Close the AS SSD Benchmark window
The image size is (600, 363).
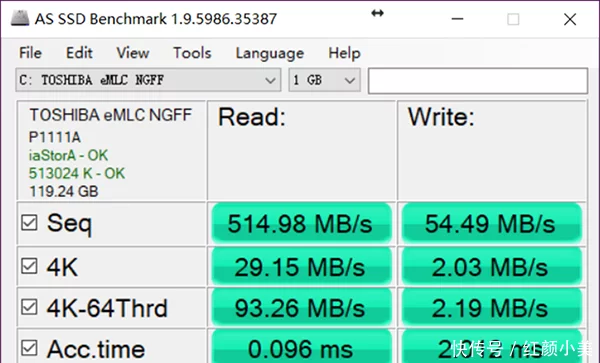click(570, 19)
